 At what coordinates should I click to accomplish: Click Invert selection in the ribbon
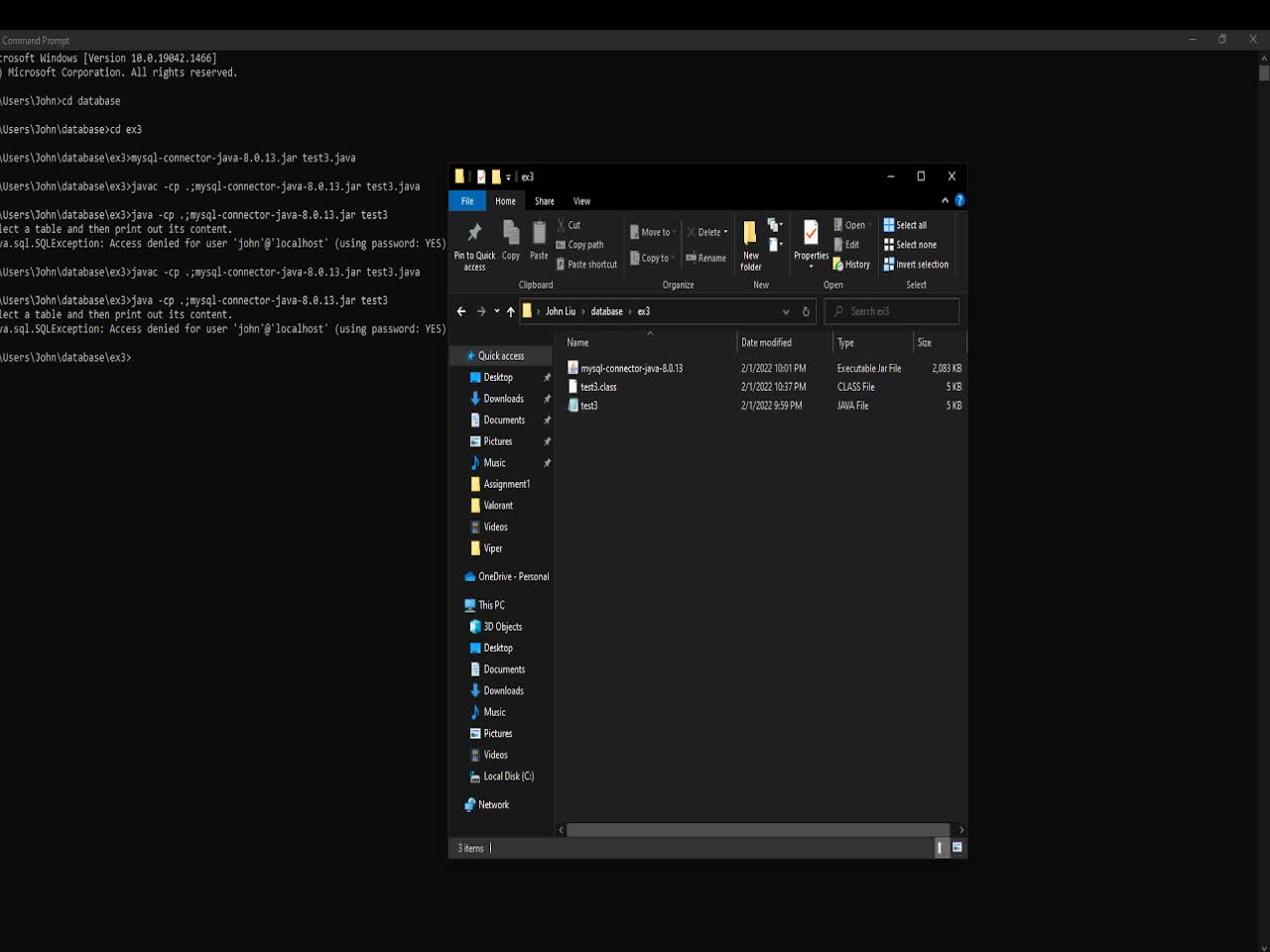tap(916, 265)
